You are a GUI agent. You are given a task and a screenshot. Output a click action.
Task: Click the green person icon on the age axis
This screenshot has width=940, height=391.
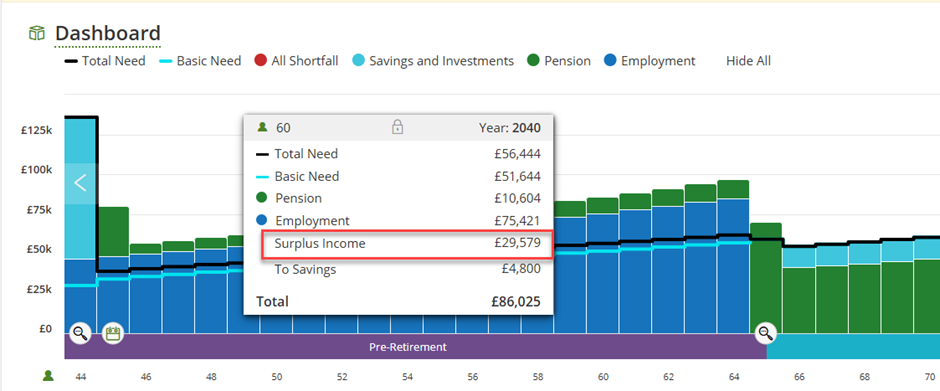pos(48,376)
